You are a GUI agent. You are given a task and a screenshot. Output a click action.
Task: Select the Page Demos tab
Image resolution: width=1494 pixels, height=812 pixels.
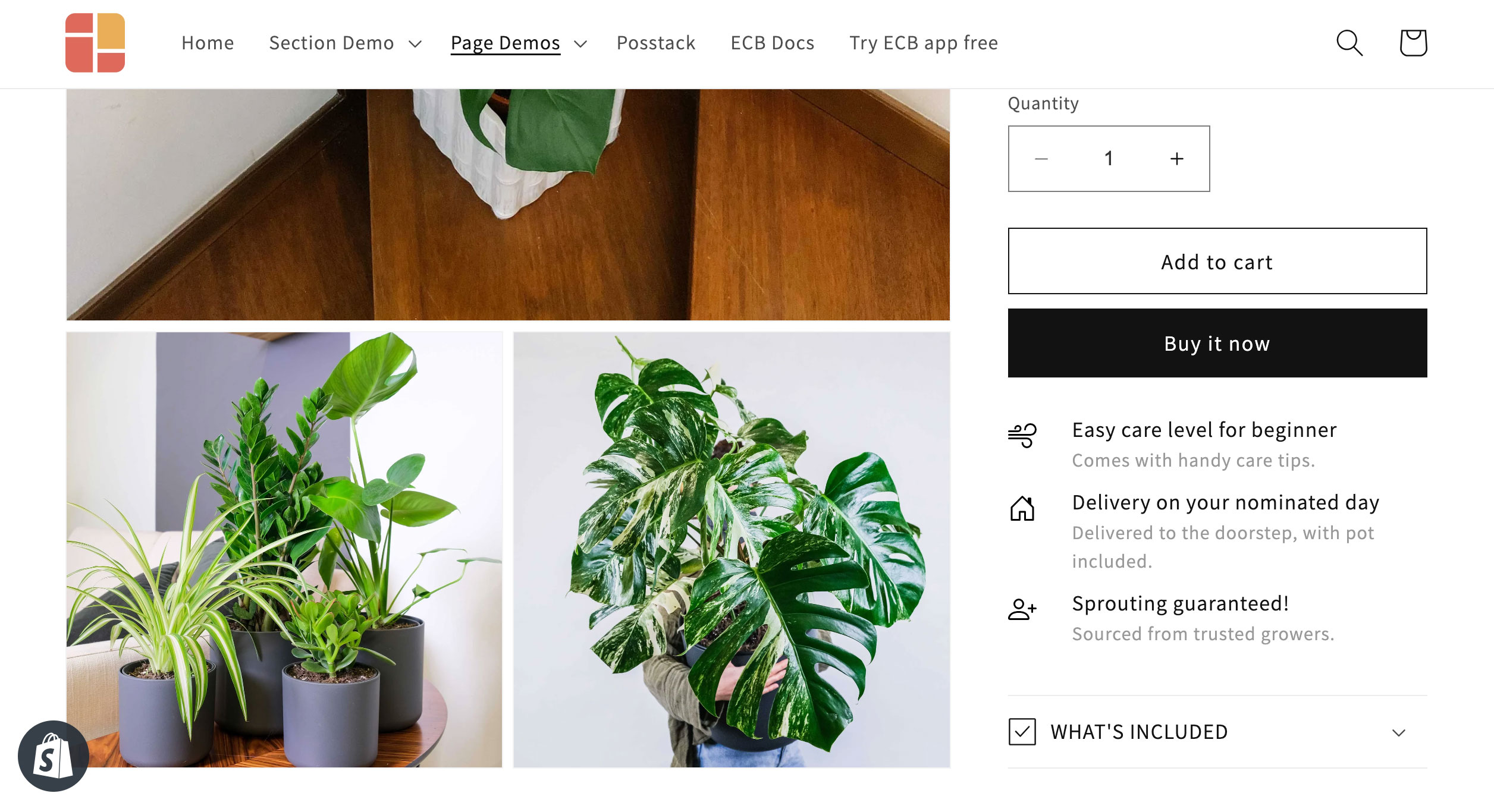[505, 42]
